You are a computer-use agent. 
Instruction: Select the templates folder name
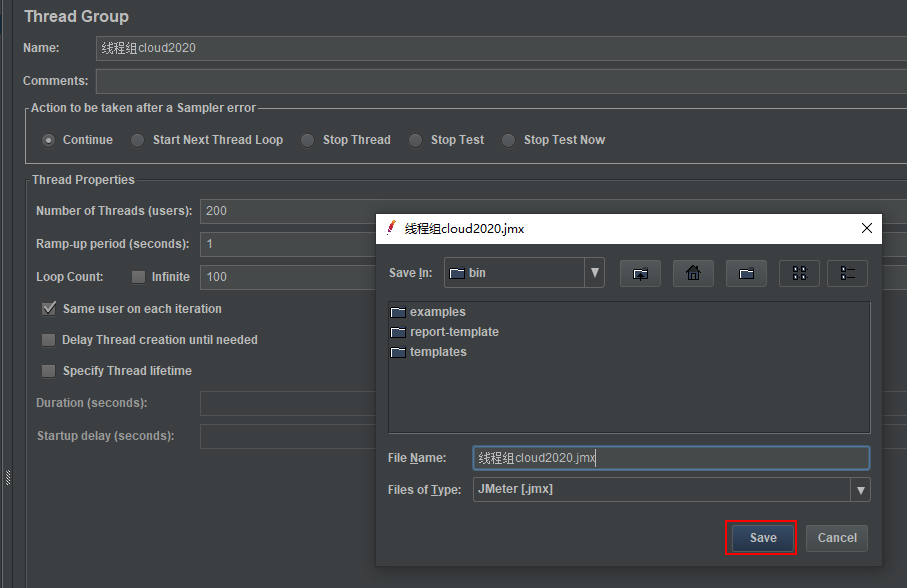(438, 352)
